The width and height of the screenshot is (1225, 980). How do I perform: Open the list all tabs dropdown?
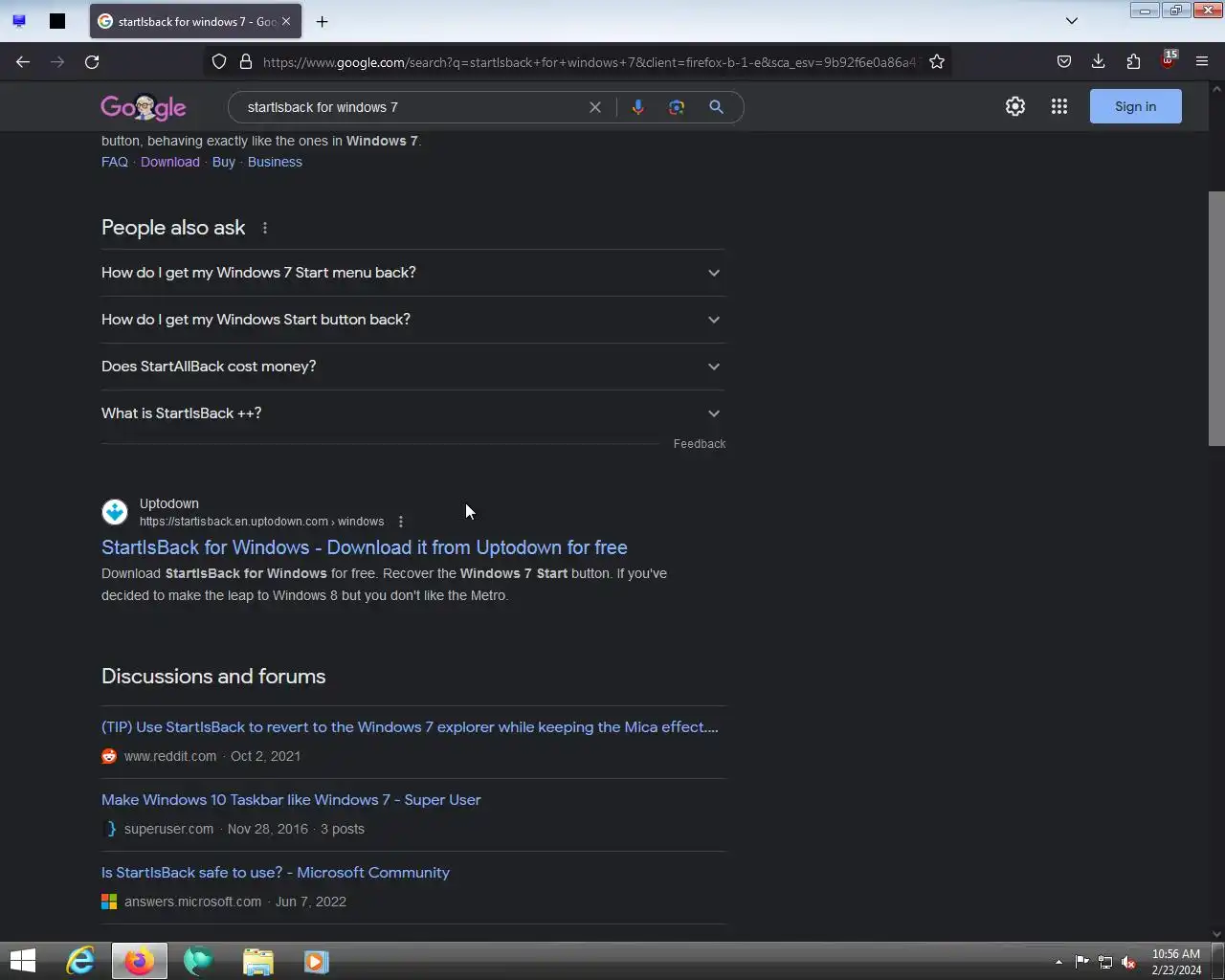(1072, 21)
